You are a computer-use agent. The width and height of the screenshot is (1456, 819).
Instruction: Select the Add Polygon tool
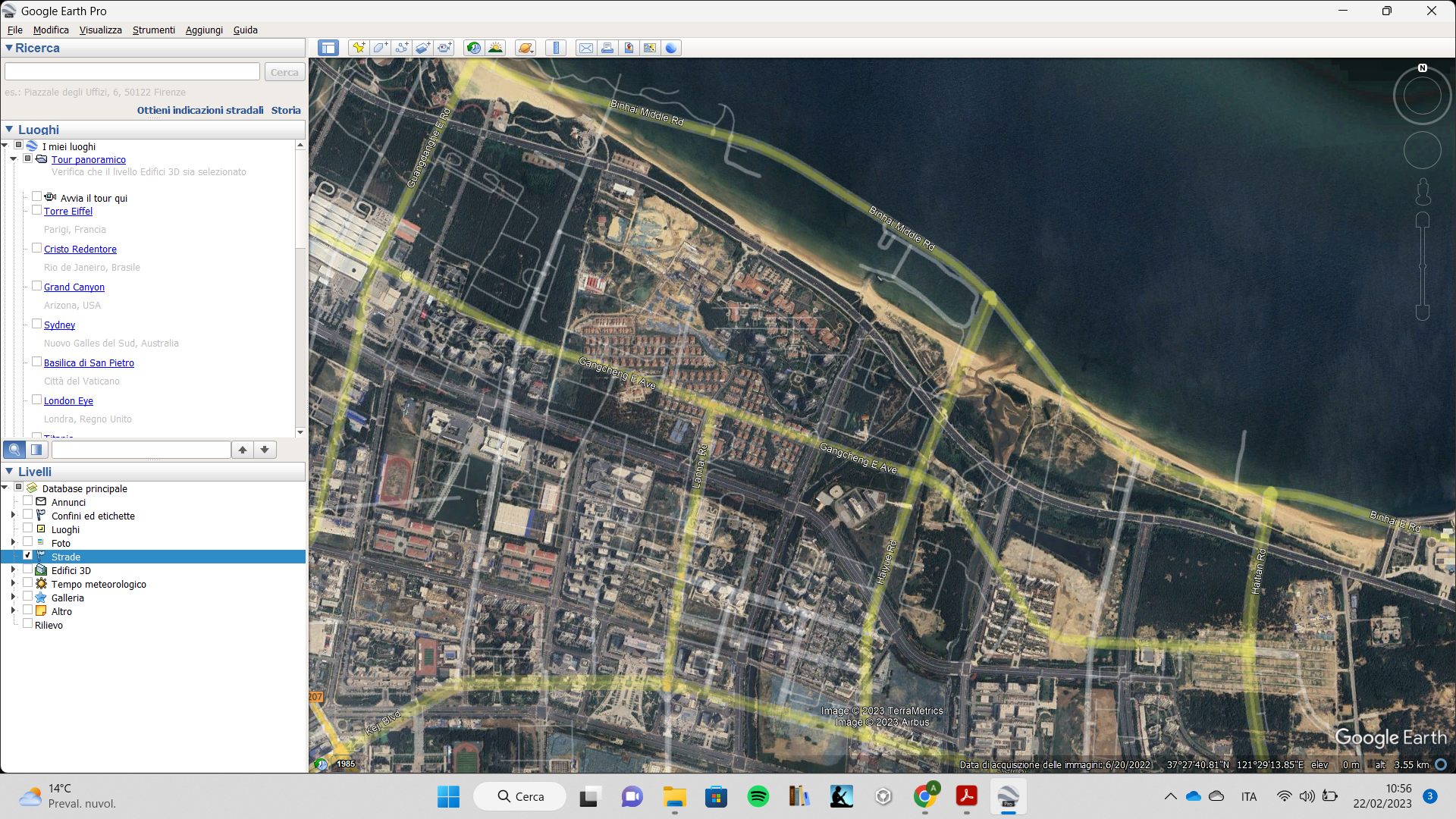(x=380, y=48)
